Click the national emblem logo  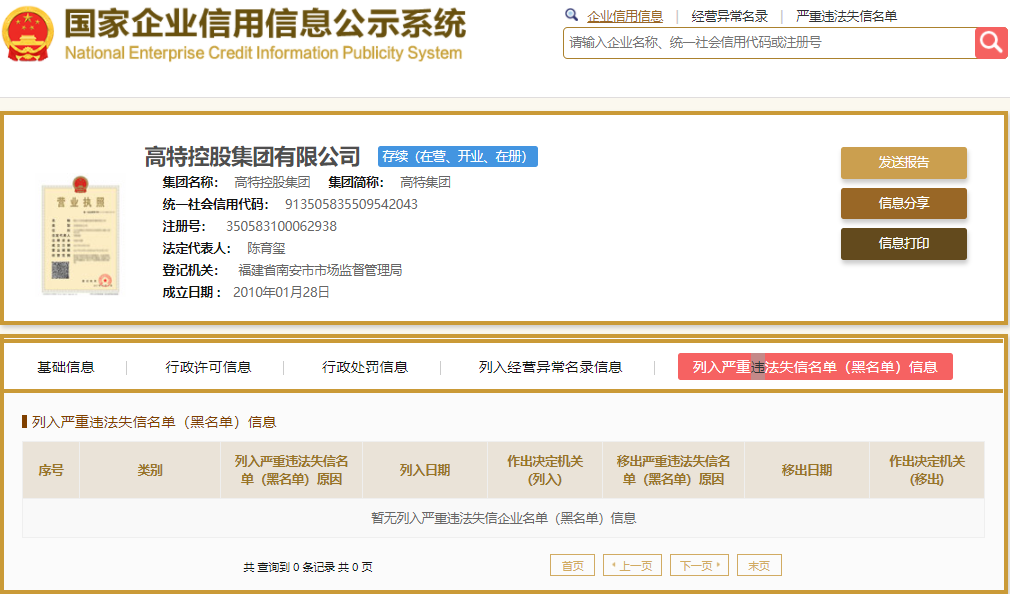[28, 34]
